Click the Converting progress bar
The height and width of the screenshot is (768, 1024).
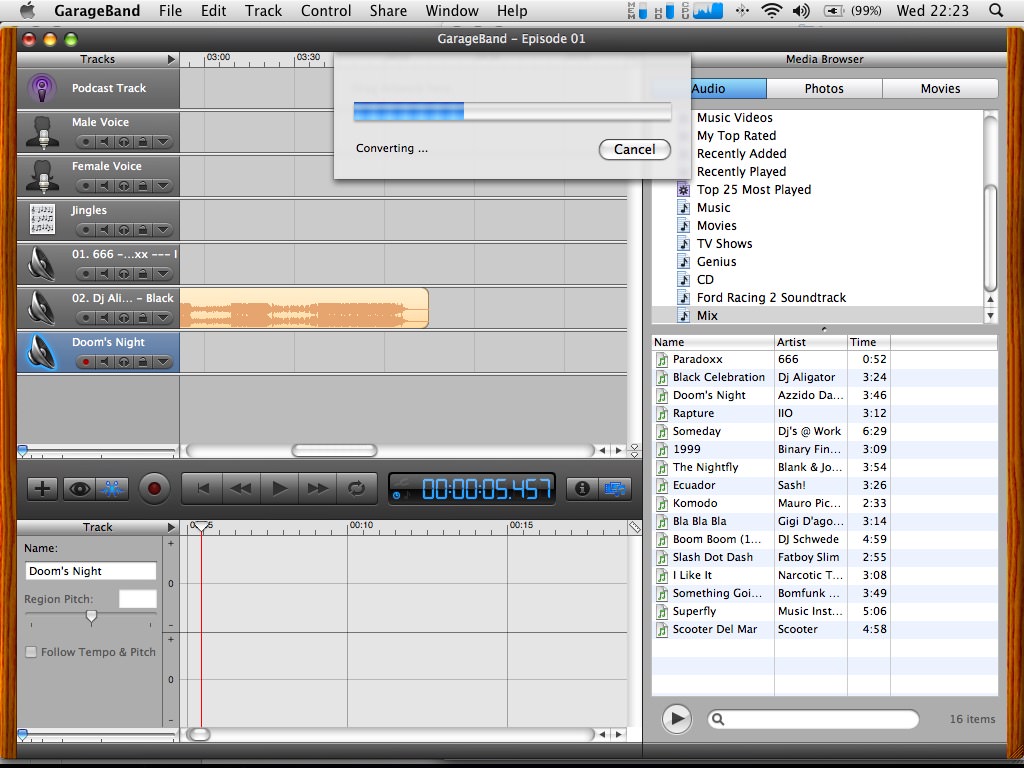(x=512, y=112)
